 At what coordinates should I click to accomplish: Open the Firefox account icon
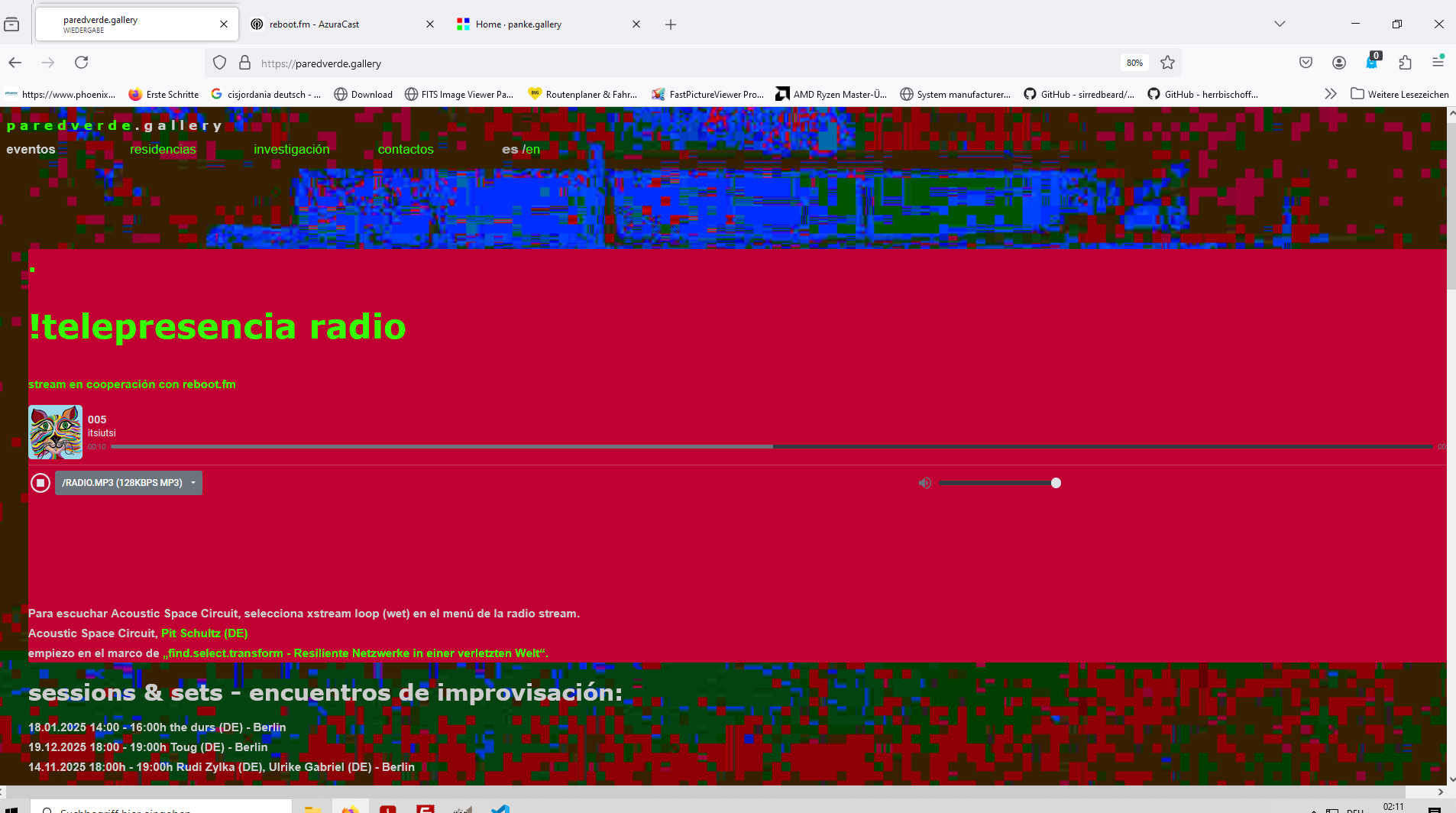pos(1338,63)
